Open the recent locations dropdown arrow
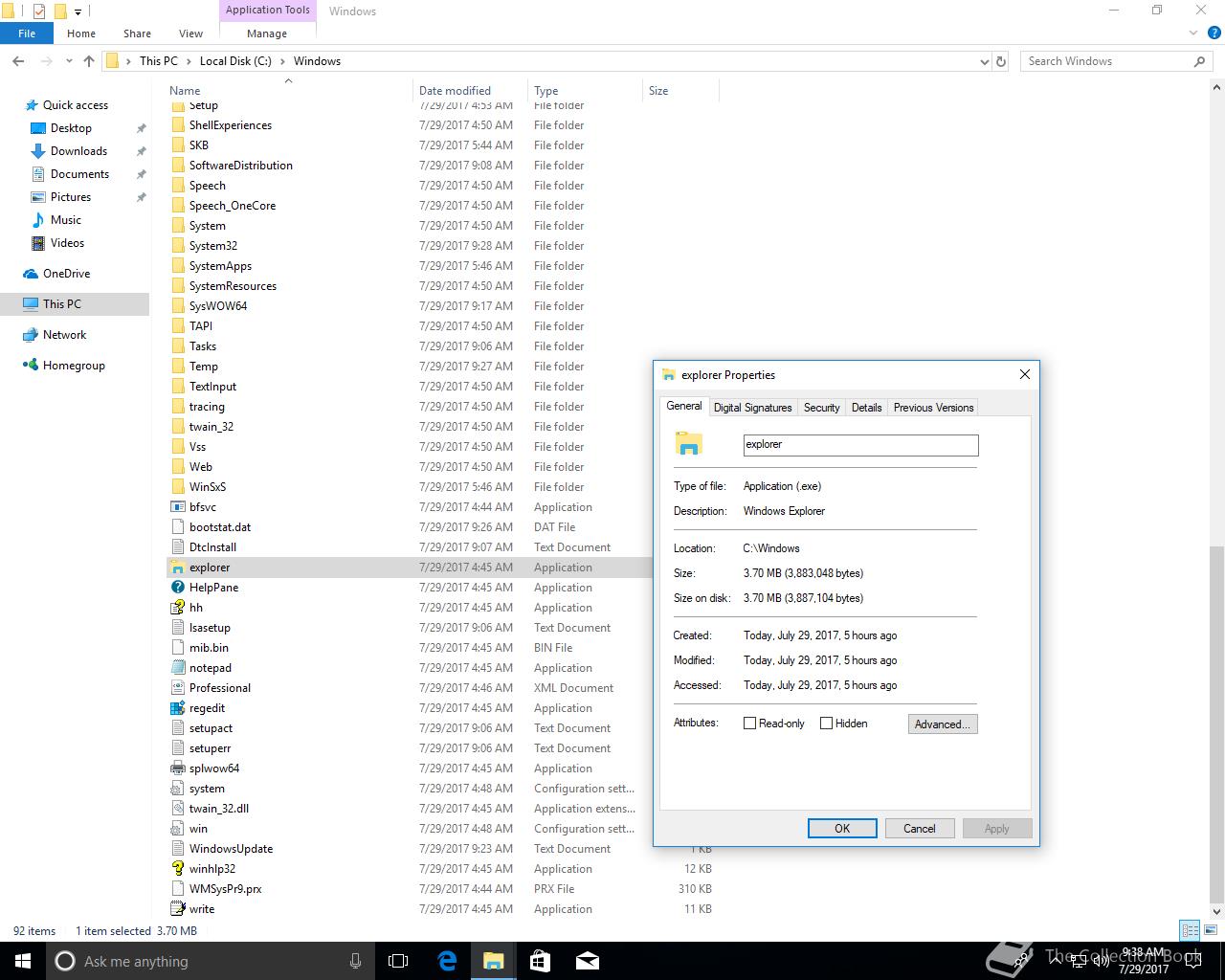The height and width of the screenshot is (980, 1225). coord(69,61)
